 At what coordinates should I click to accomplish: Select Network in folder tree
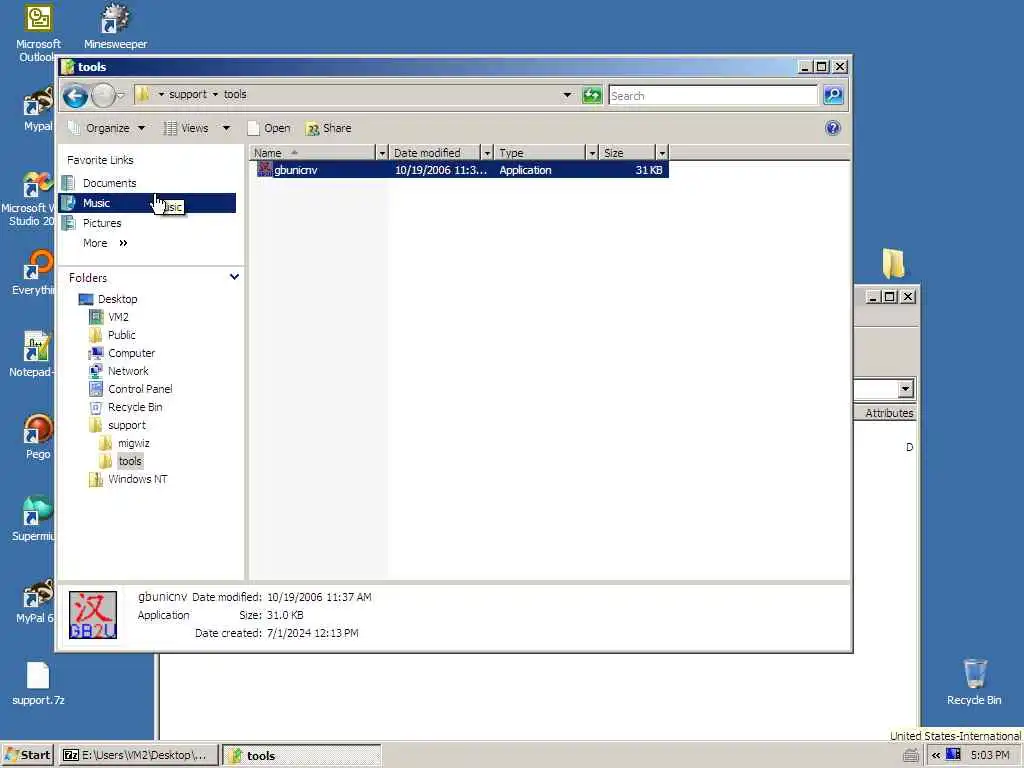[128, 371]
